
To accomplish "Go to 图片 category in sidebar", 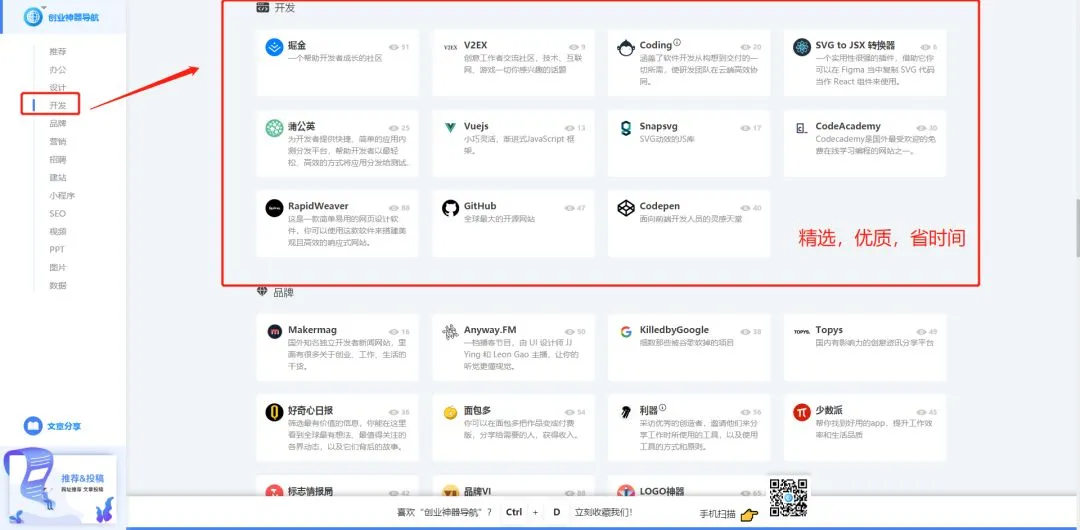I will [58, 267].
